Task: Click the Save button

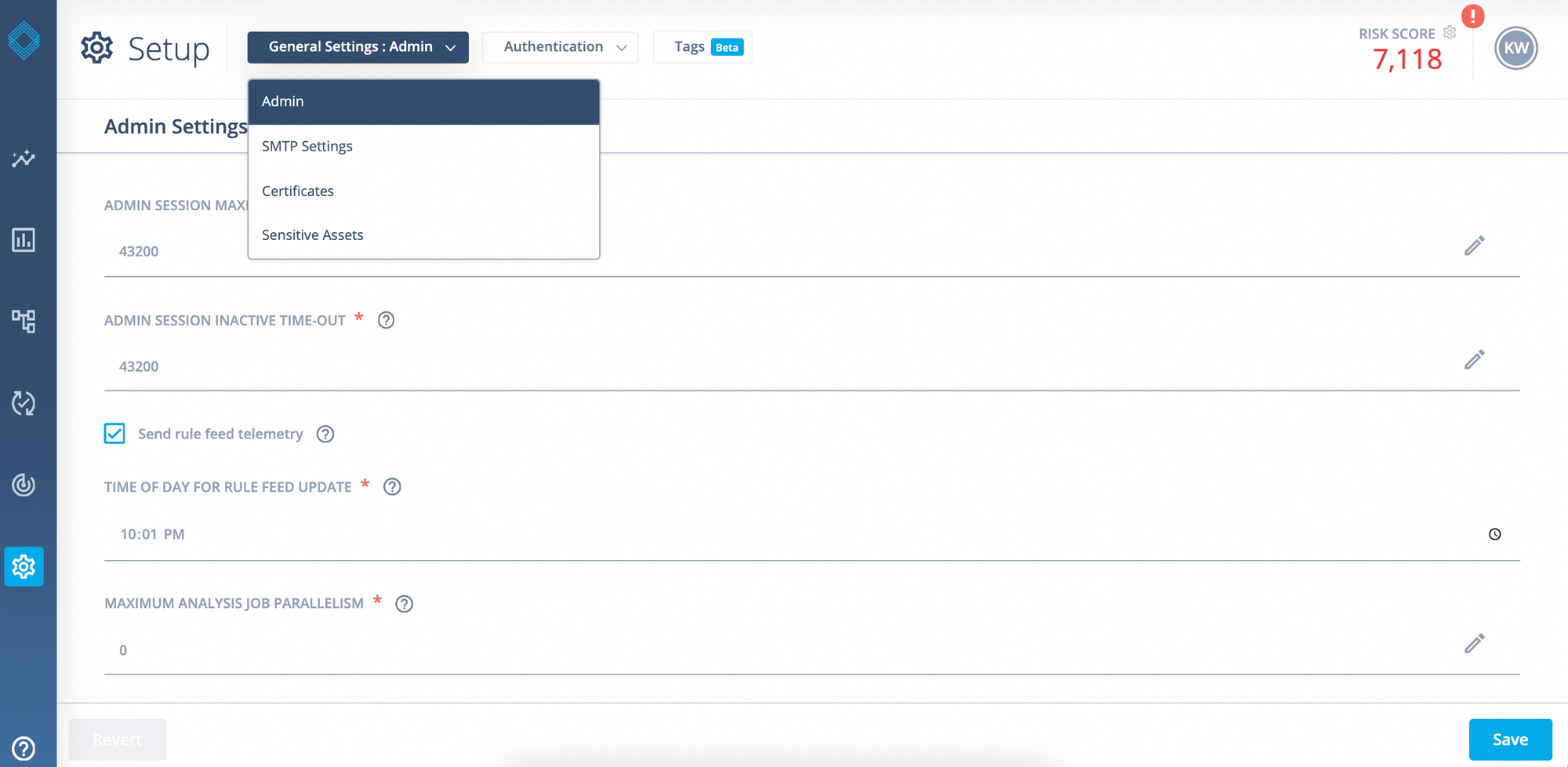Action: (x=1509, y=740)
